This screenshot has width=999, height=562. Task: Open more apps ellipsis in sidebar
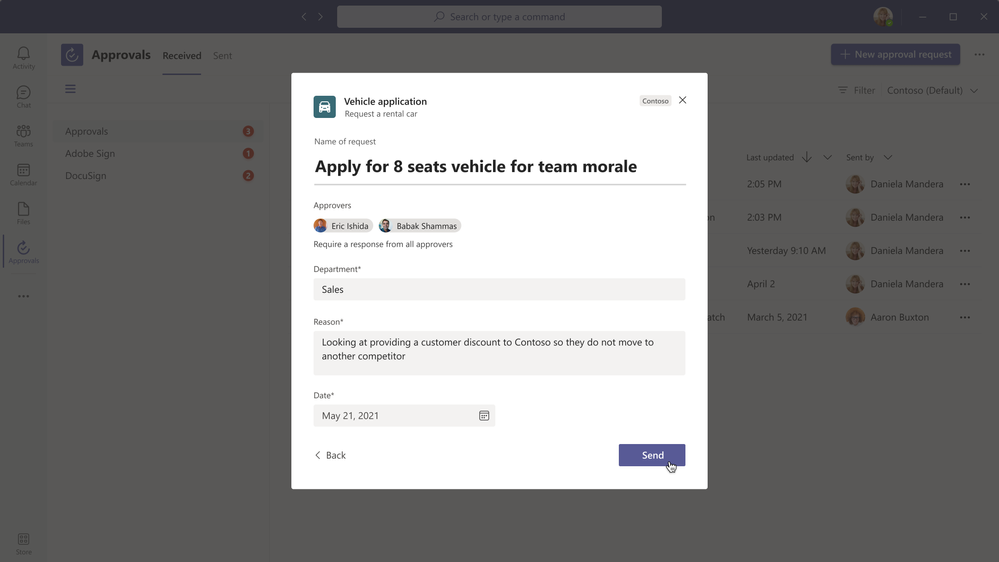pyautogui.click(x=24, y=296)
